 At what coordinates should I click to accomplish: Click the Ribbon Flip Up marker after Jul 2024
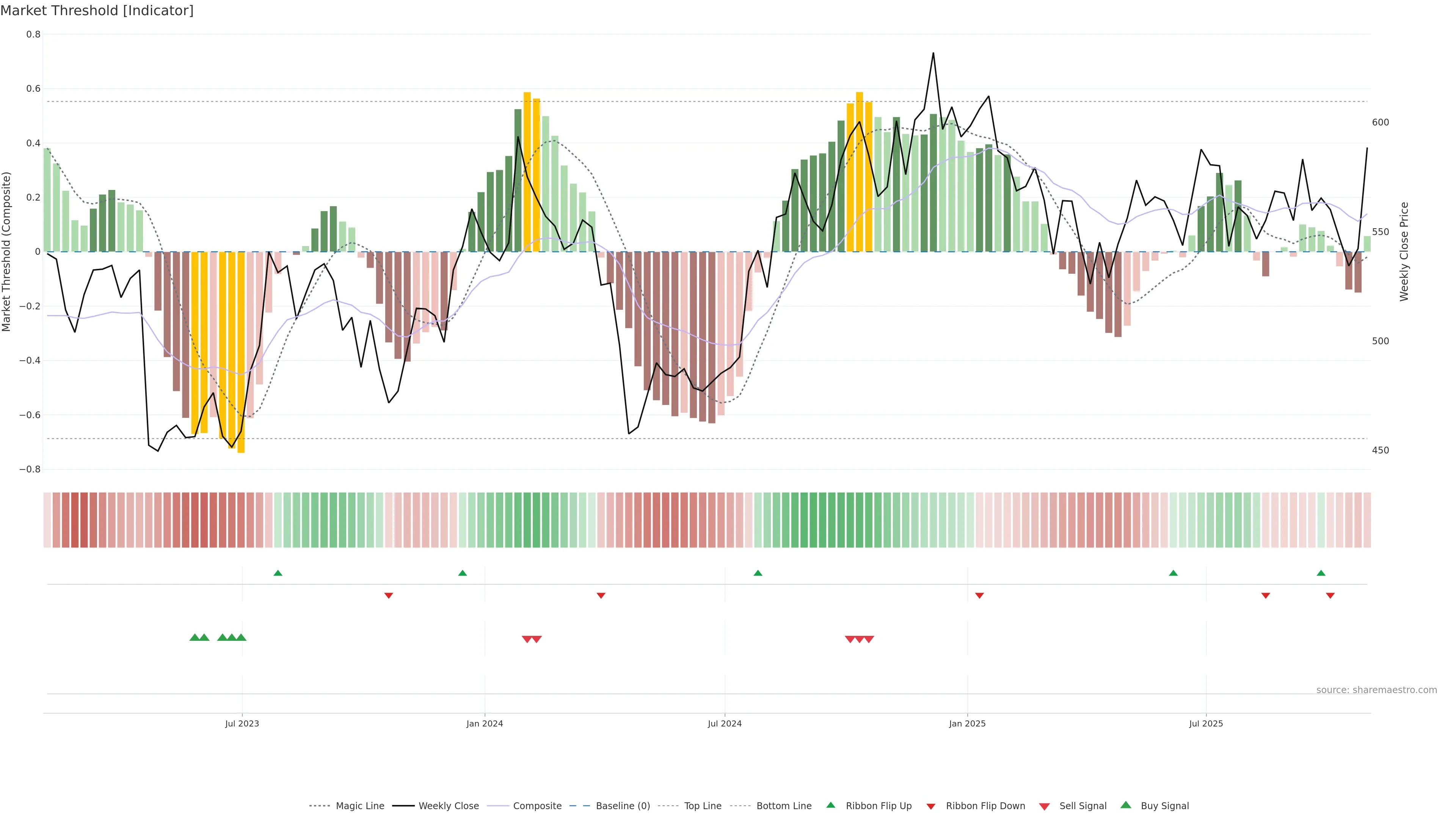758,573
